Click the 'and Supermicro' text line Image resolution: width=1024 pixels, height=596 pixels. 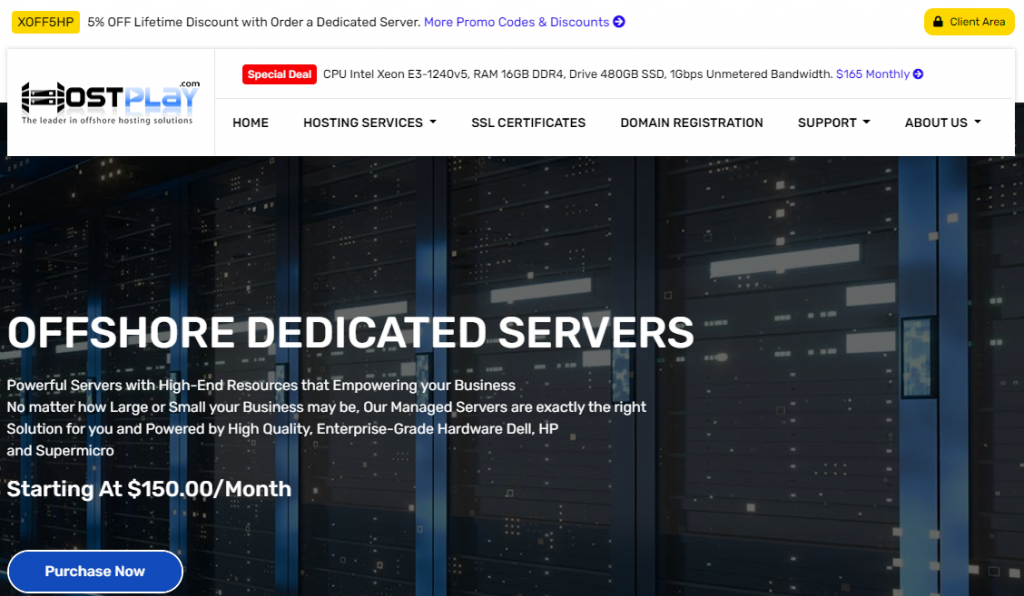[60, 450]
